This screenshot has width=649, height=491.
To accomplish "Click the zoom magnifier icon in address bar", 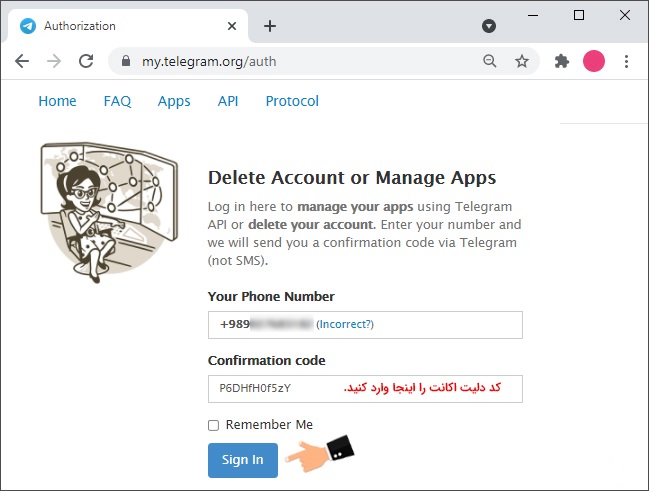I will 490,61.
